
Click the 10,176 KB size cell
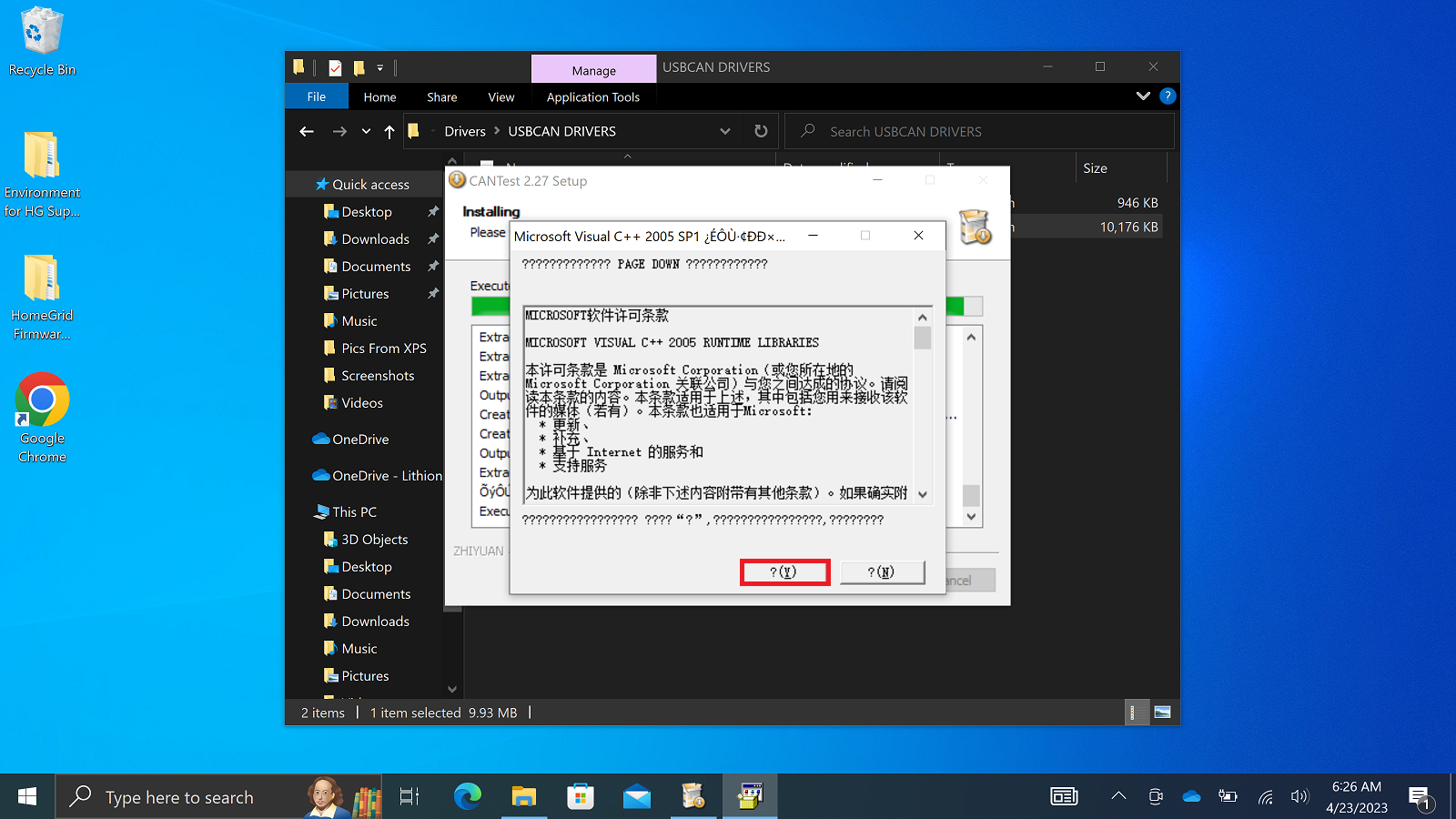[x=1128, y=227]
